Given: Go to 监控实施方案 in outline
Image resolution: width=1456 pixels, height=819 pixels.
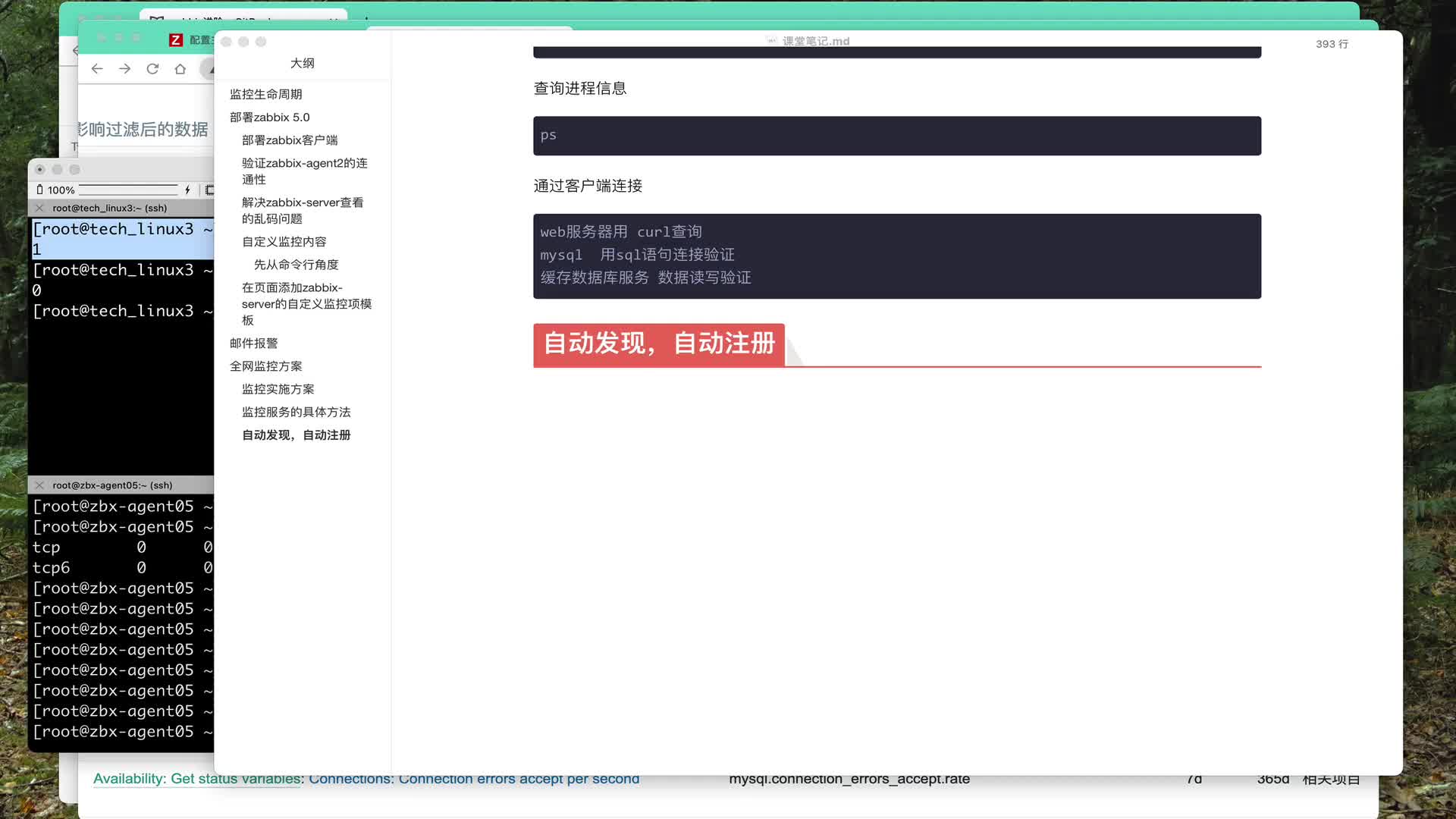Looking at the screenshot, I should [x=278, y=389].
